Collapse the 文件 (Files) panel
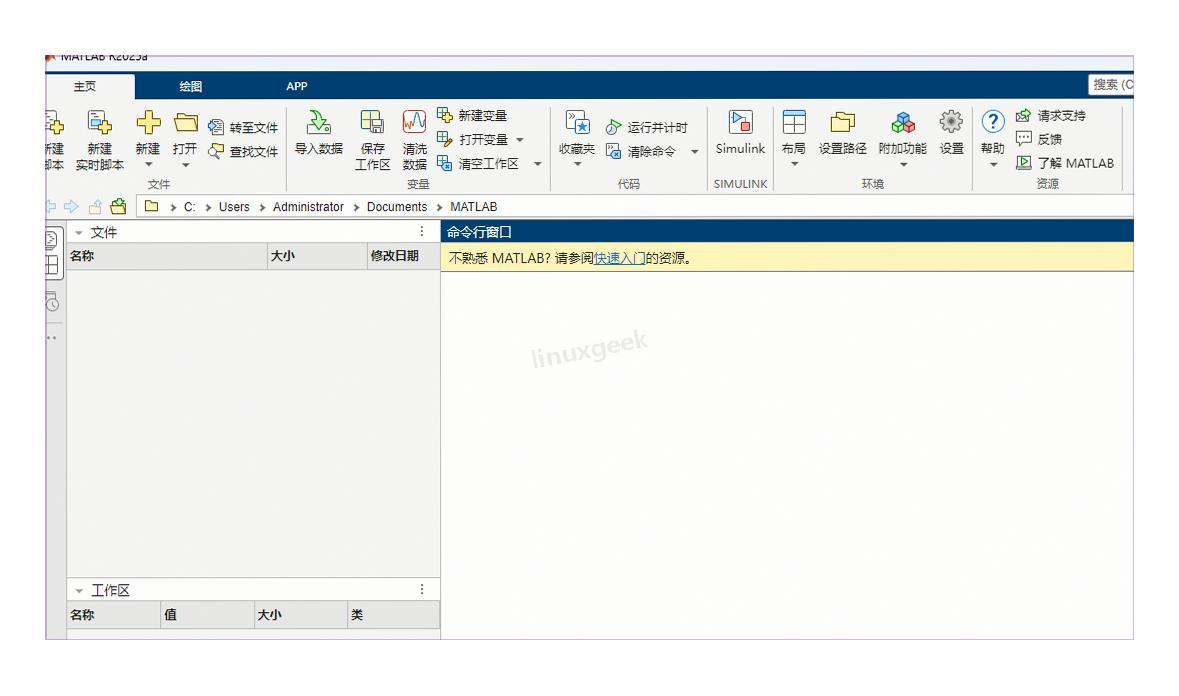1179x696 pixels. (x=80, y=233)
